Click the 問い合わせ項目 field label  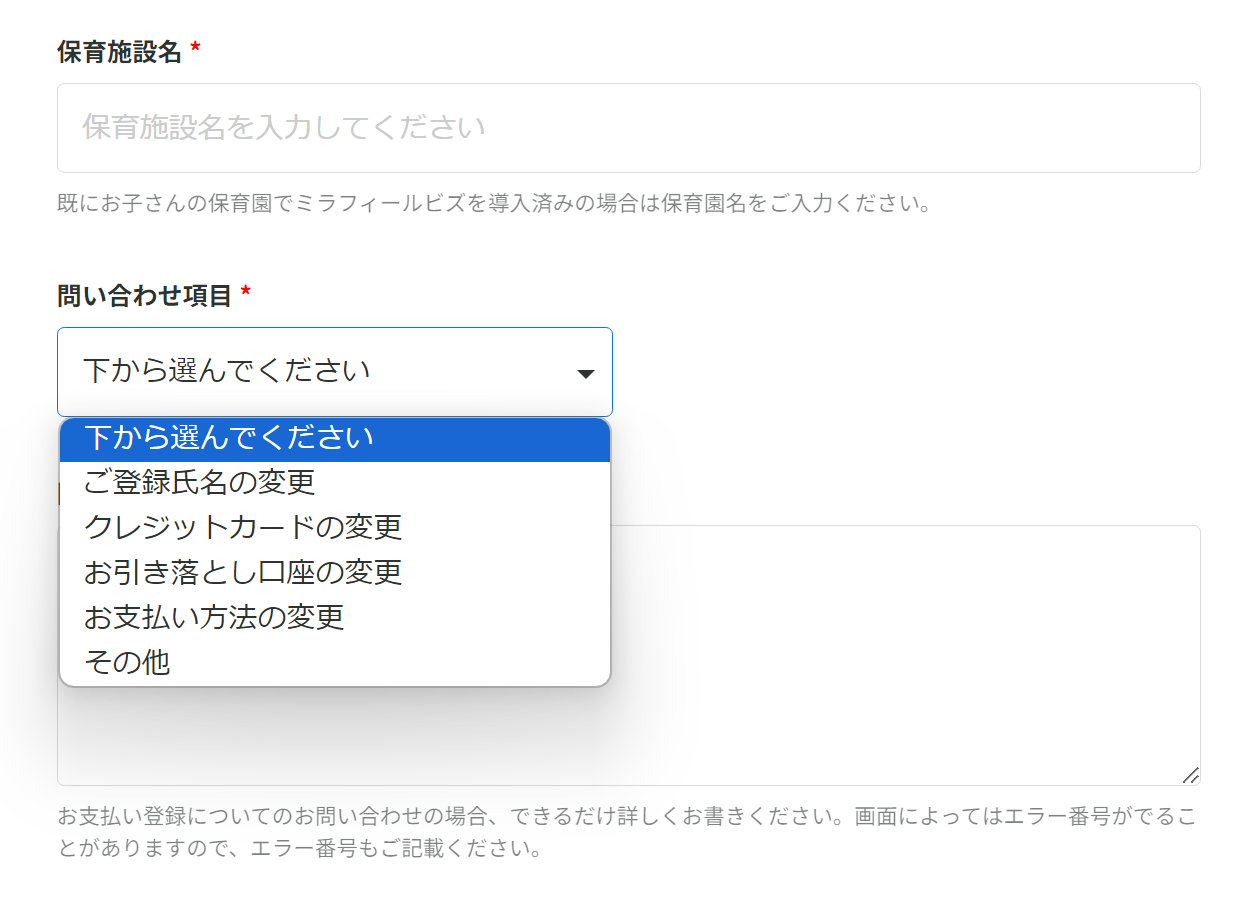[x=145, y=296]
